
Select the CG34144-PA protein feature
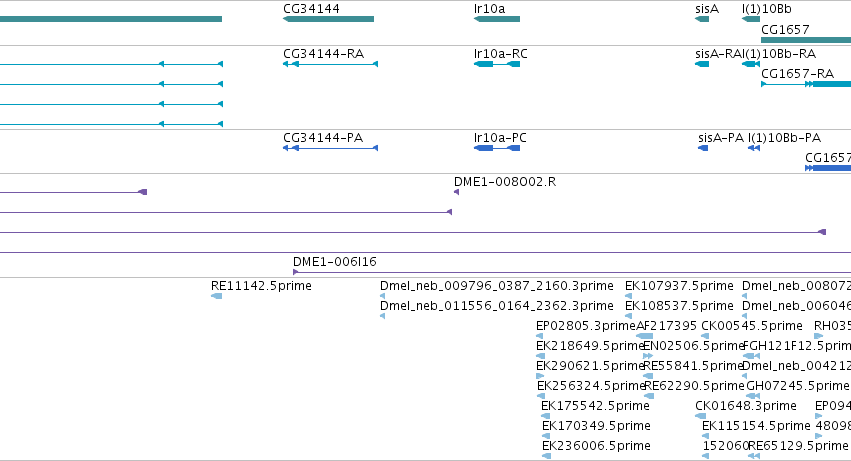tap(331, 148)
